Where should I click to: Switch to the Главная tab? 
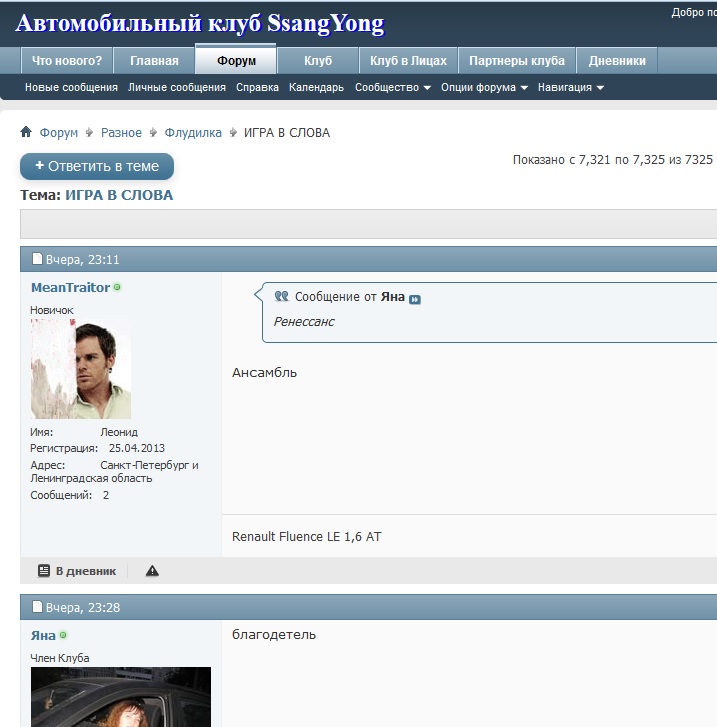154,61
